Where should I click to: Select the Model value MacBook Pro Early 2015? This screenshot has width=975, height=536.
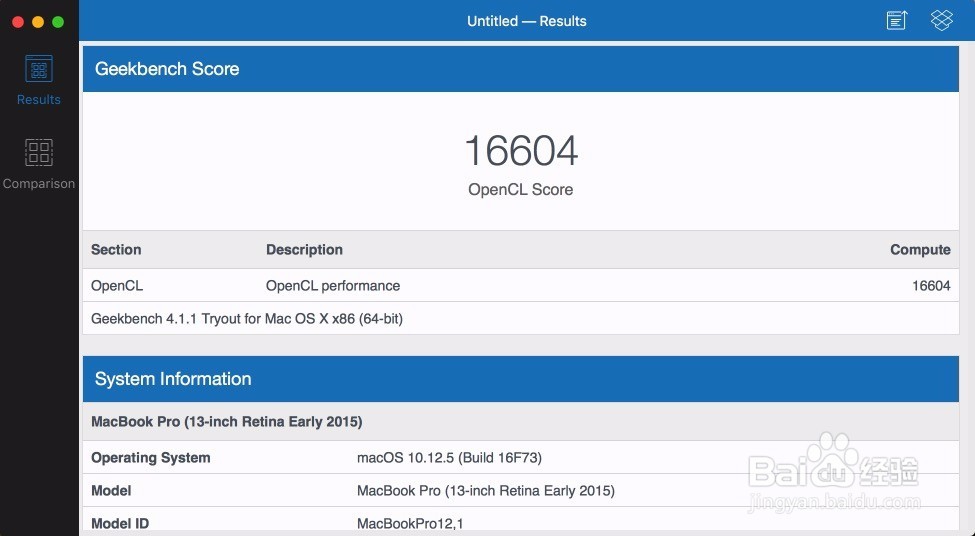pos(486,491)
